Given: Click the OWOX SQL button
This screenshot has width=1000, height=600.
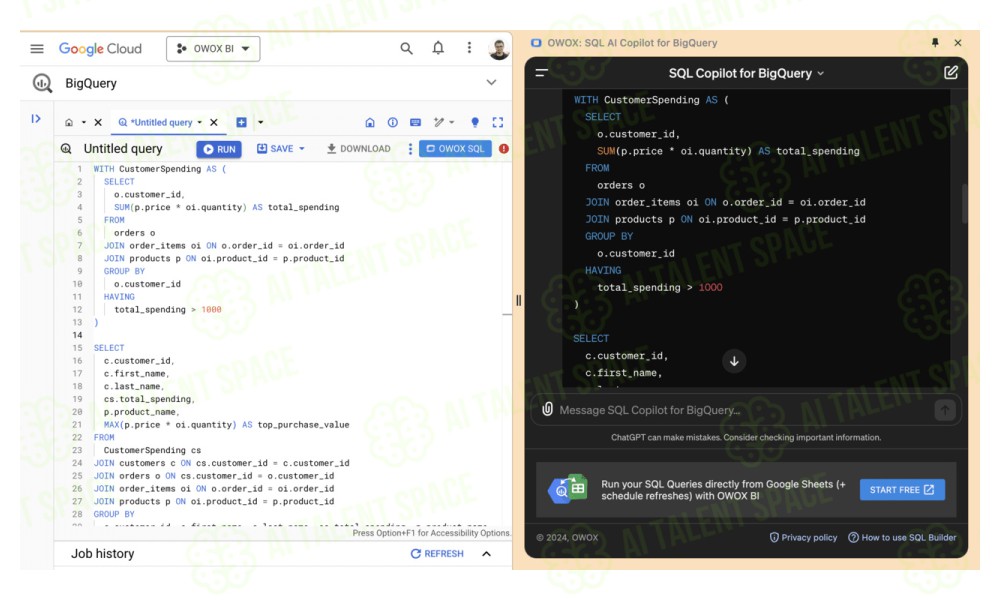Looking at the screenshot, I should [455, 149].
